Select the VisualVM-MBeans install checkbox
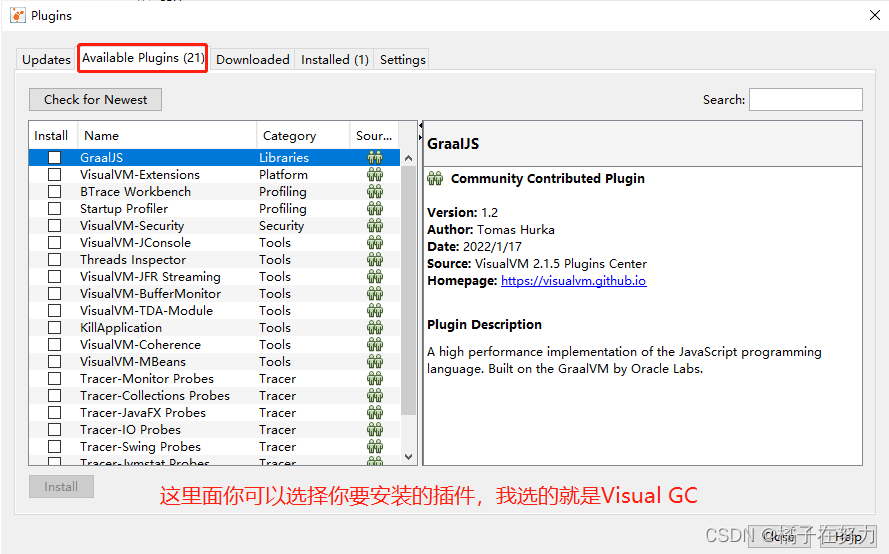The image size is (889, 554). coord(54,362)
